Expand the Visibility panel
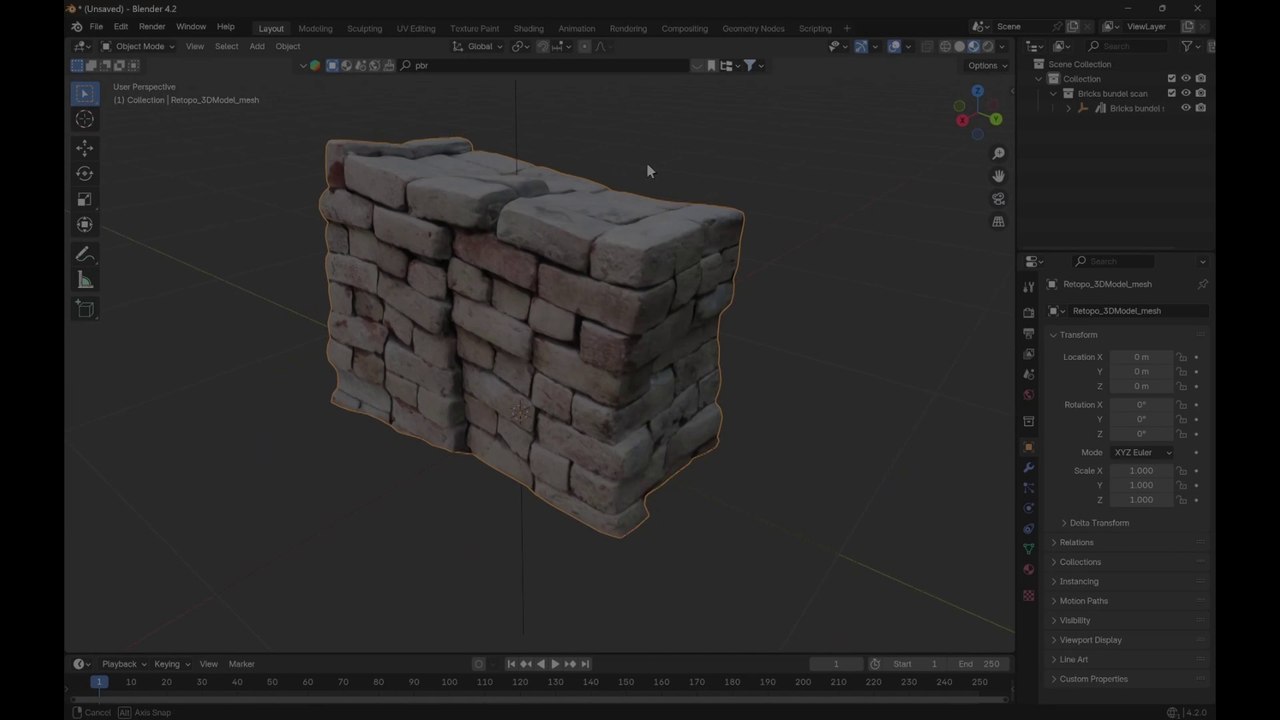The width and height of the screenshot is (1280, 720). (x=1074, y=620)
